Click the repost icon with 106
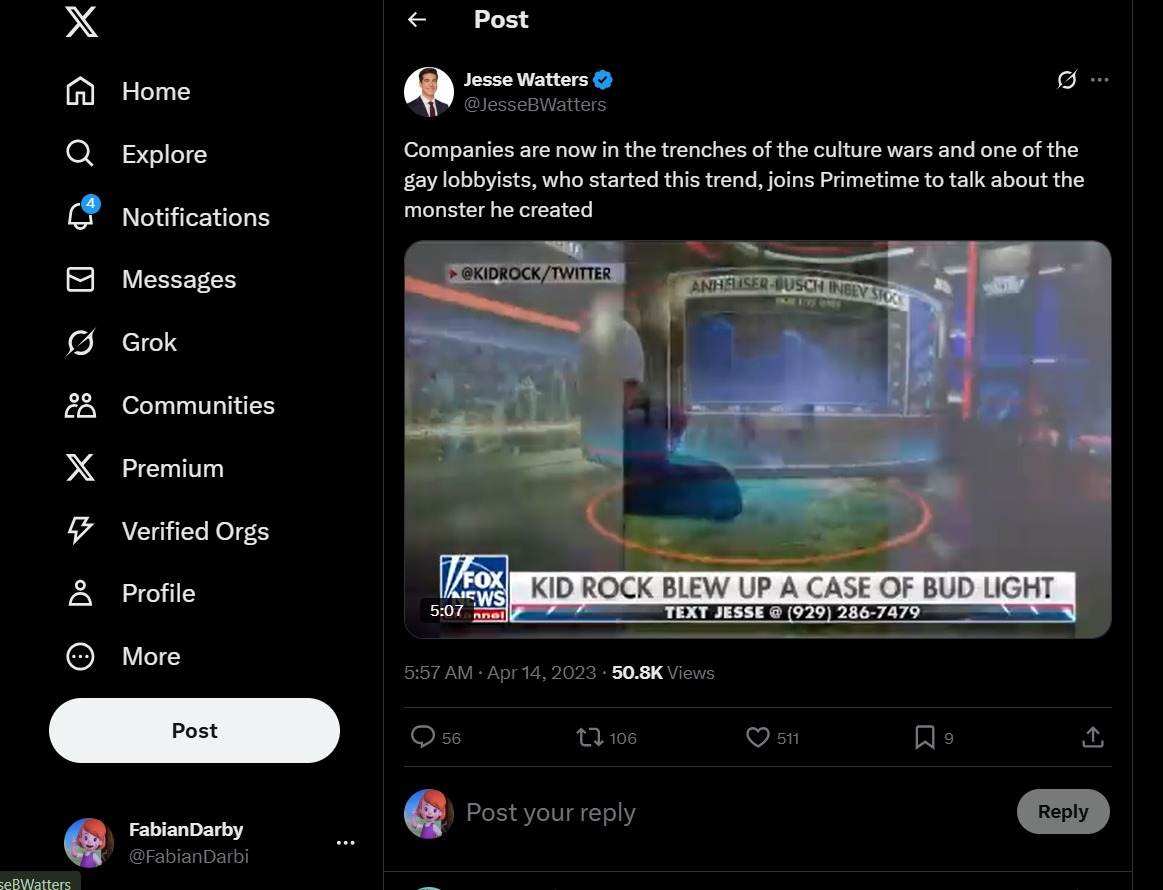1163x890 pixels. (x=590, y=737)
